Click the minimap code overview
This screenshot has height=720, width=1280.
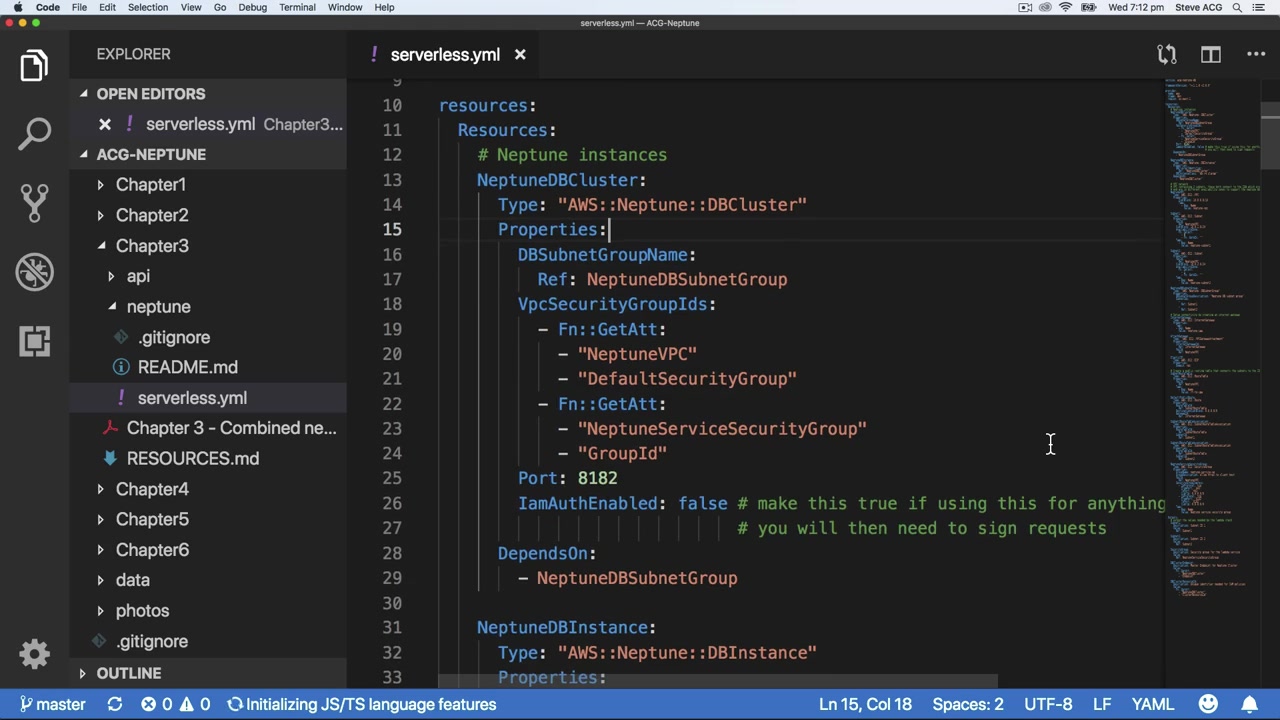click(x=1210, y=340)
